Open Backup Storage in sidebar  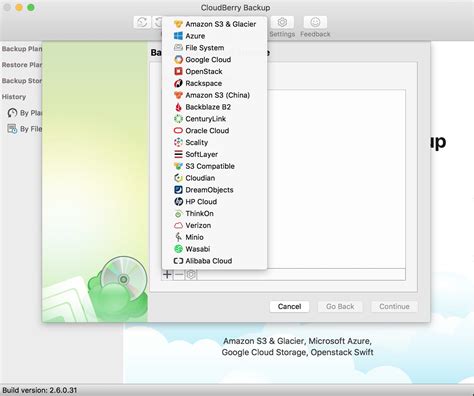pos(21,81)
